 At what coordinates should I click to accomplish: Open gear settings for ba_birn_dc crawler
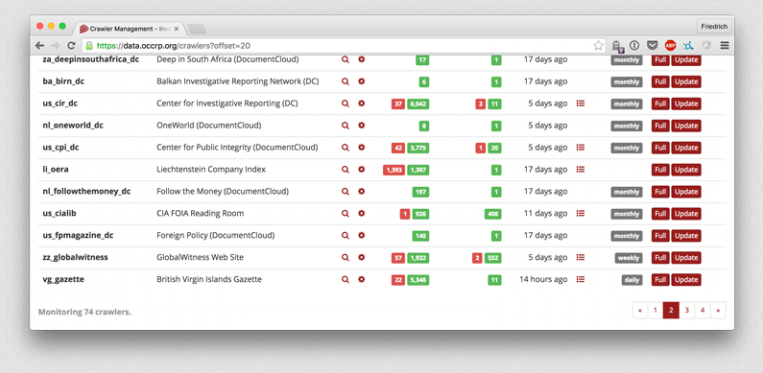coord(361,81)
